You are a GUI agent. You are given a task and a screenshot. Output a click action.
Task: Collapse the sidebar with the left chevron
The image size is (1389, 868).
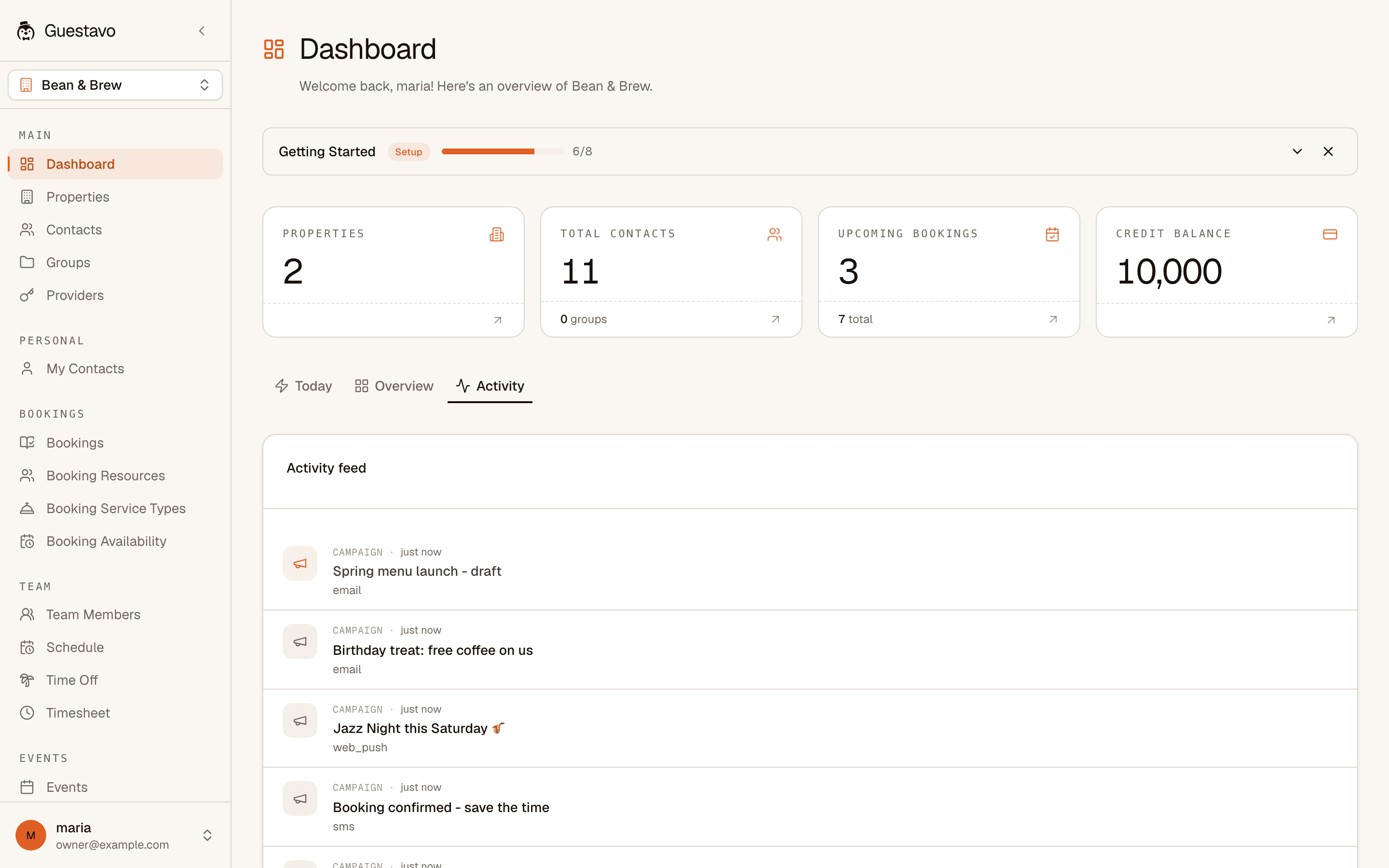(202, 31)
